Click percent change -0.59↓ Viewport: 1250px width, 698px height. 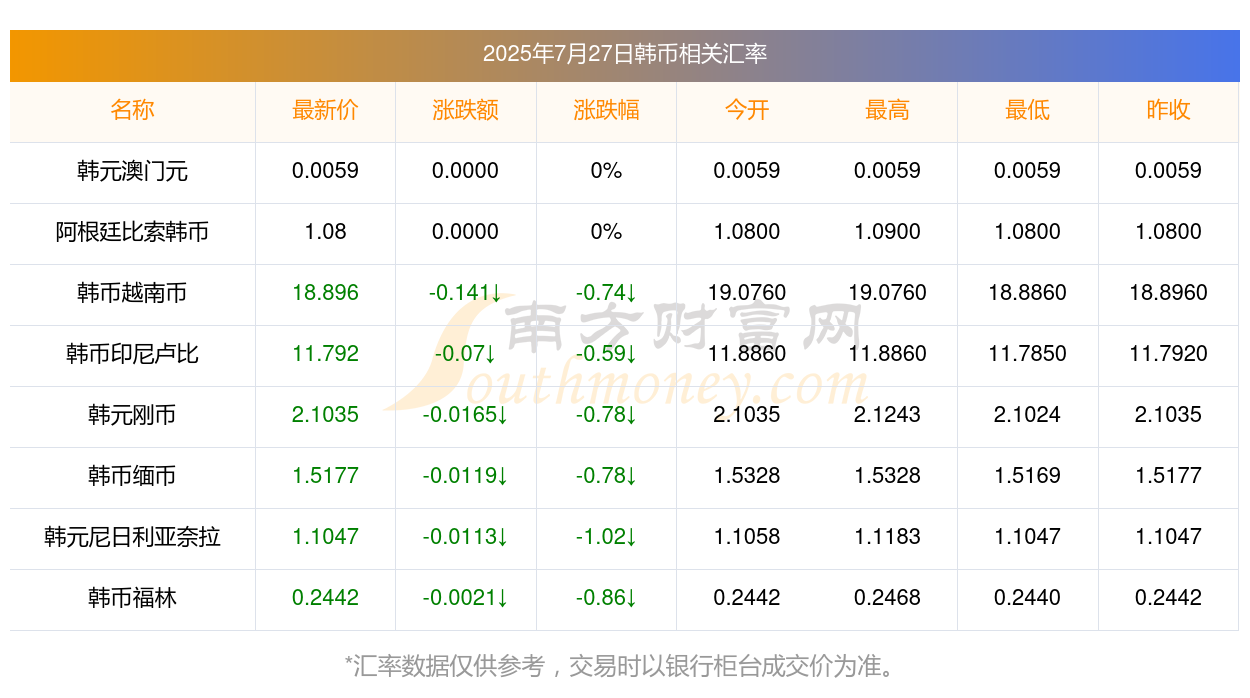tap(606, 354)
